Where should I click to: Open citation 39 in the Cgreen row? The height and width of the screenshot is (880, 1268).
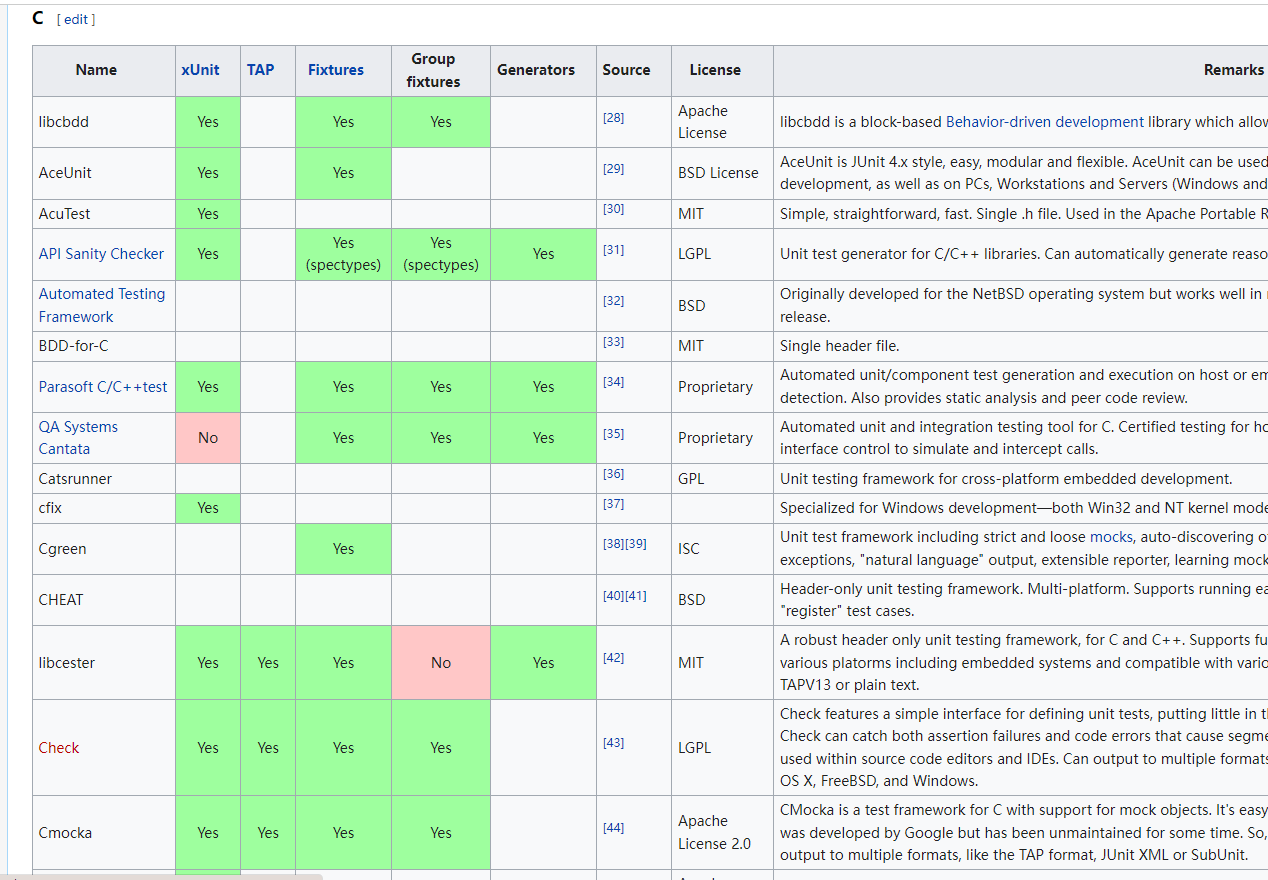pos(636,544)
